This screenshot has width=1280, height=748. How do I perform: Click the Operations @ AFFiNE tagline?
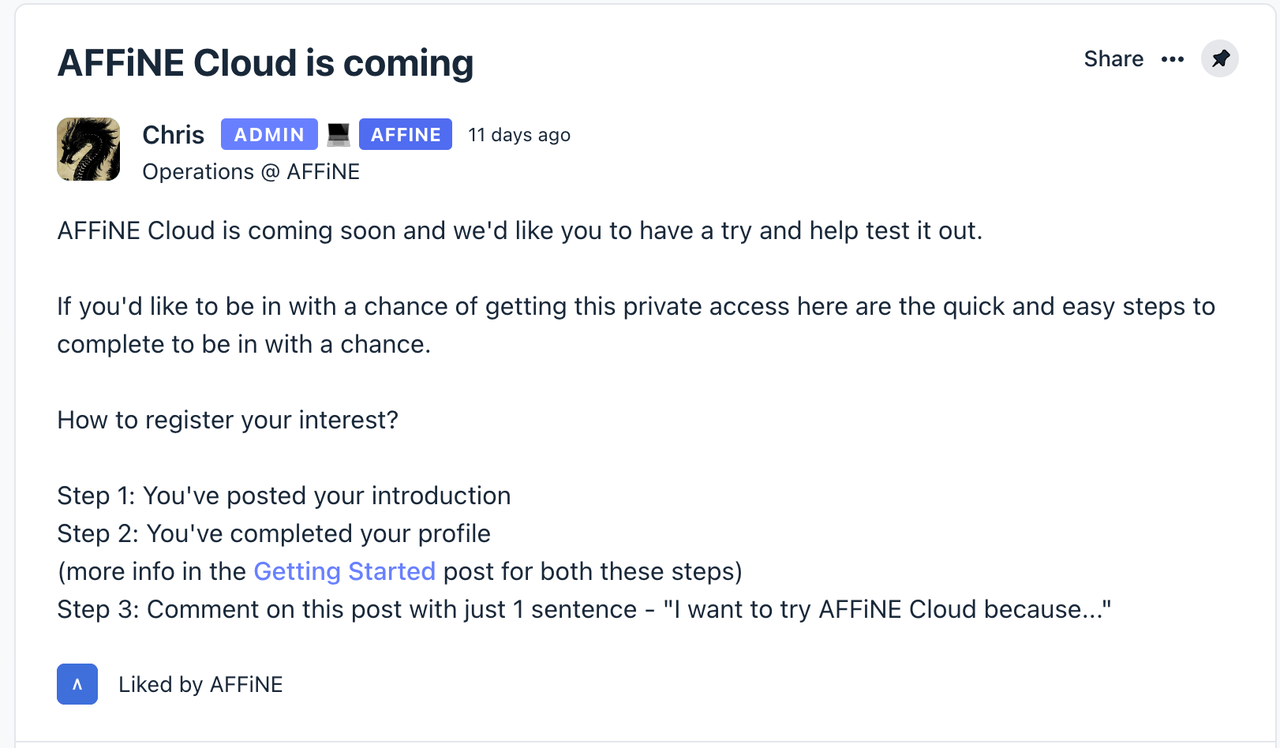tap(251, 171)
